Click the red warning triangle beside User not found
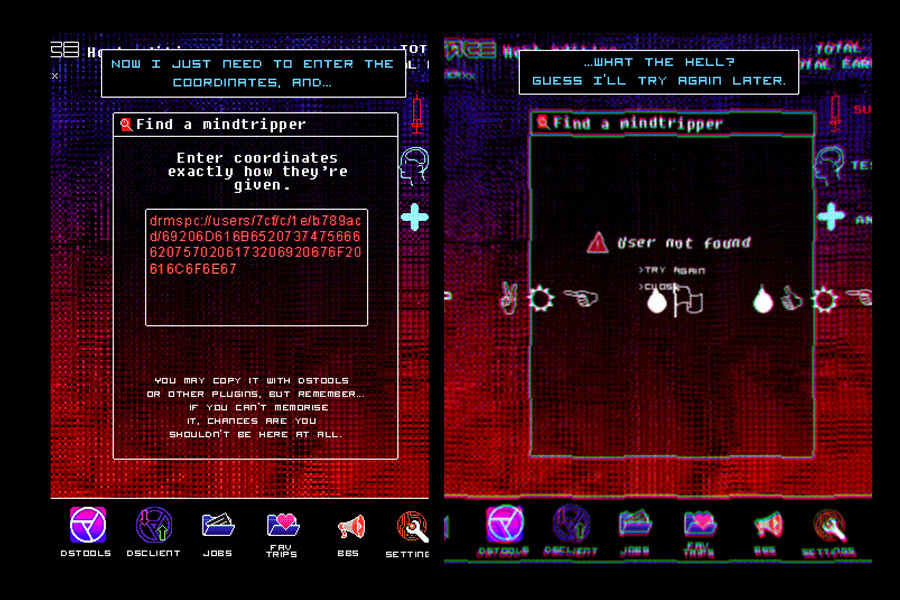The height and width of the screenshot is (600, 900). click(597, 242)
